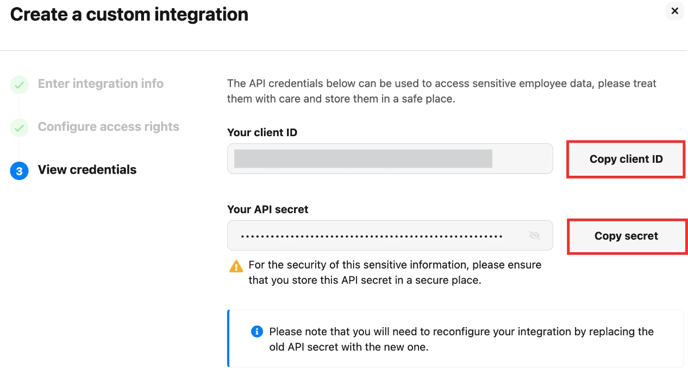Viewport: 688px width, 370px height.
Task: Click the Copy secret button
Action: tap(626, 236)
